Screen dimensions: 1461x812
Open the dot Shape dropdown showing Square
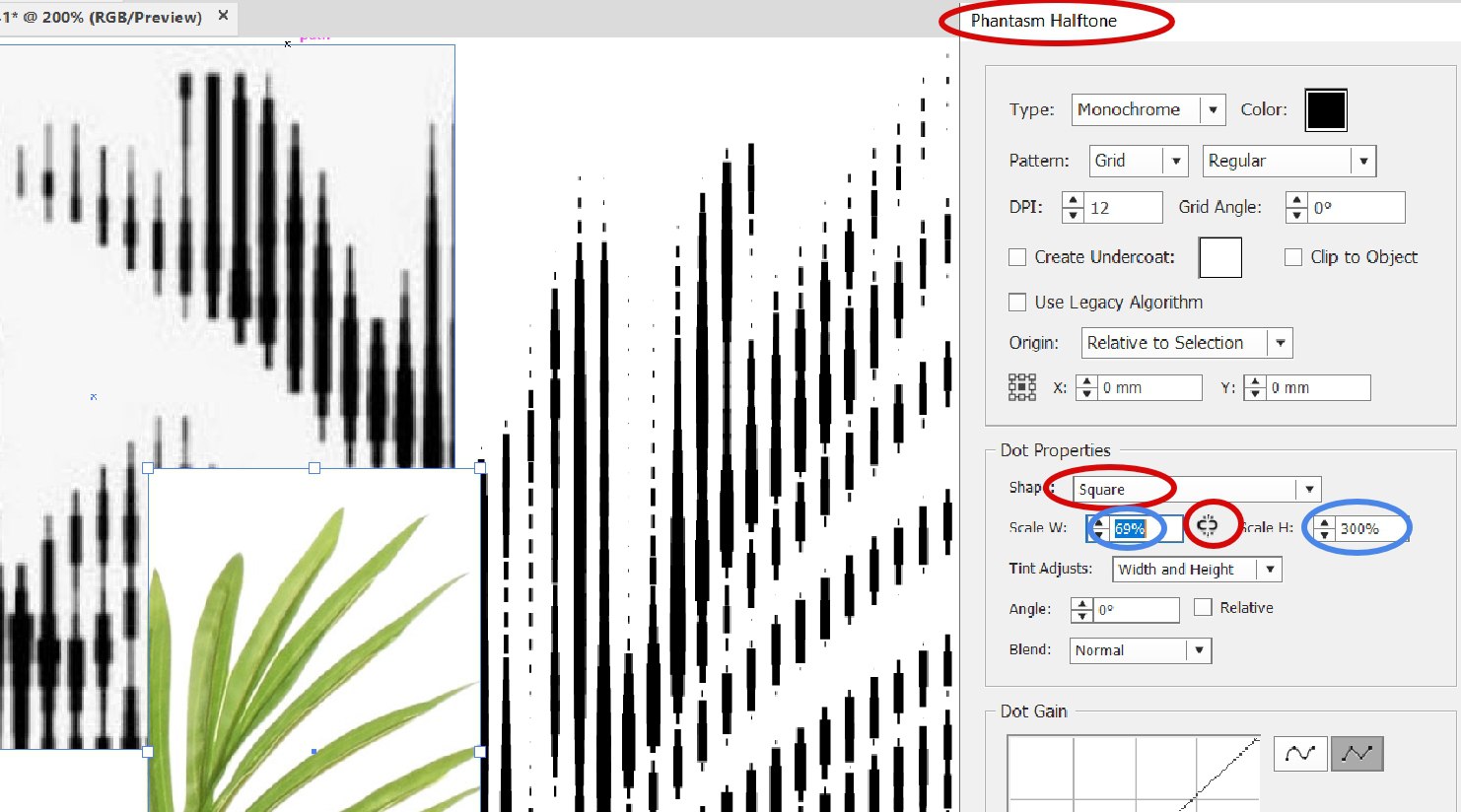(x=1197, y=490)
